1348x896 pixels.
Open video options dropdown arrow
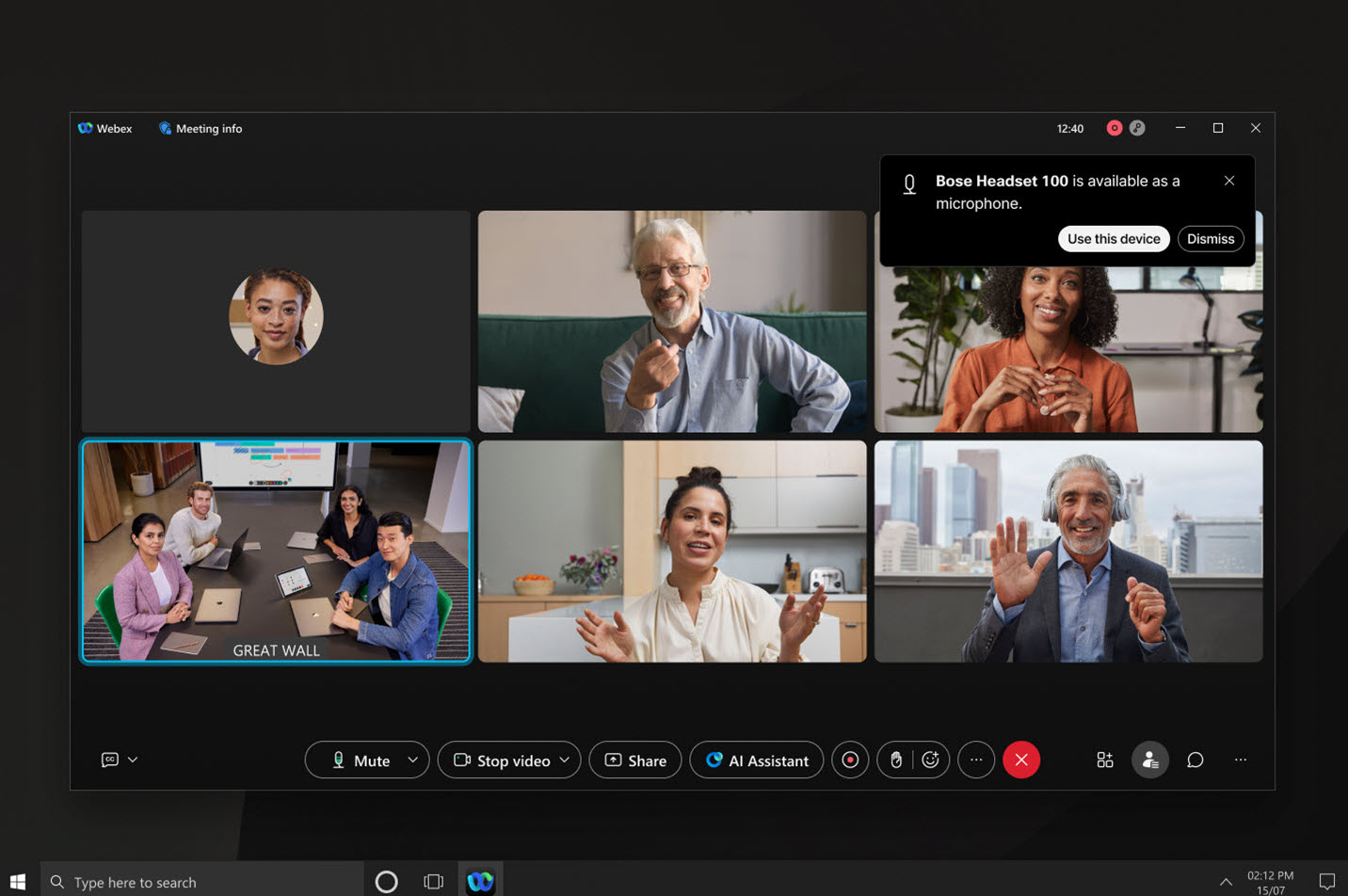click(x=565, y=760)
